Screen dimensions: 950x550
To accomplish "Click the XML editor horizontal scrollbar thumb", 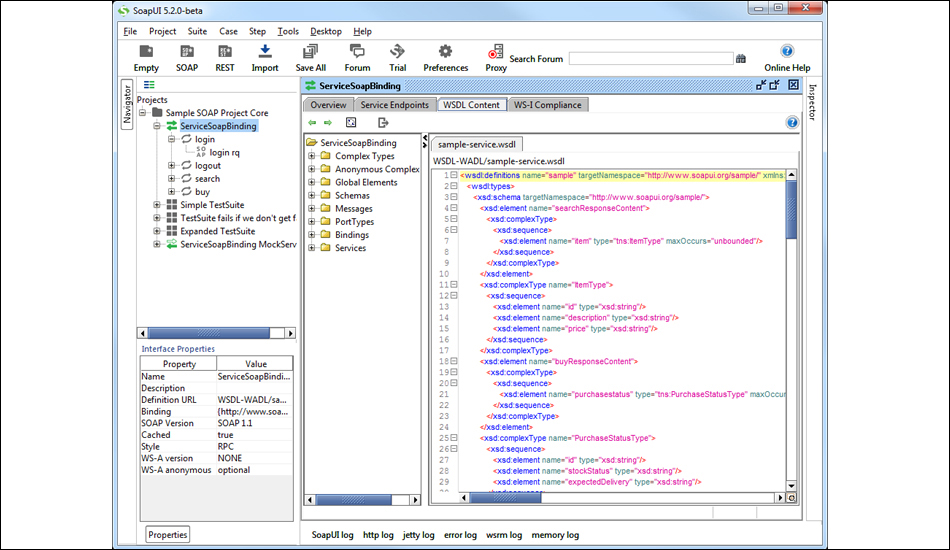I will pos(505,498).
